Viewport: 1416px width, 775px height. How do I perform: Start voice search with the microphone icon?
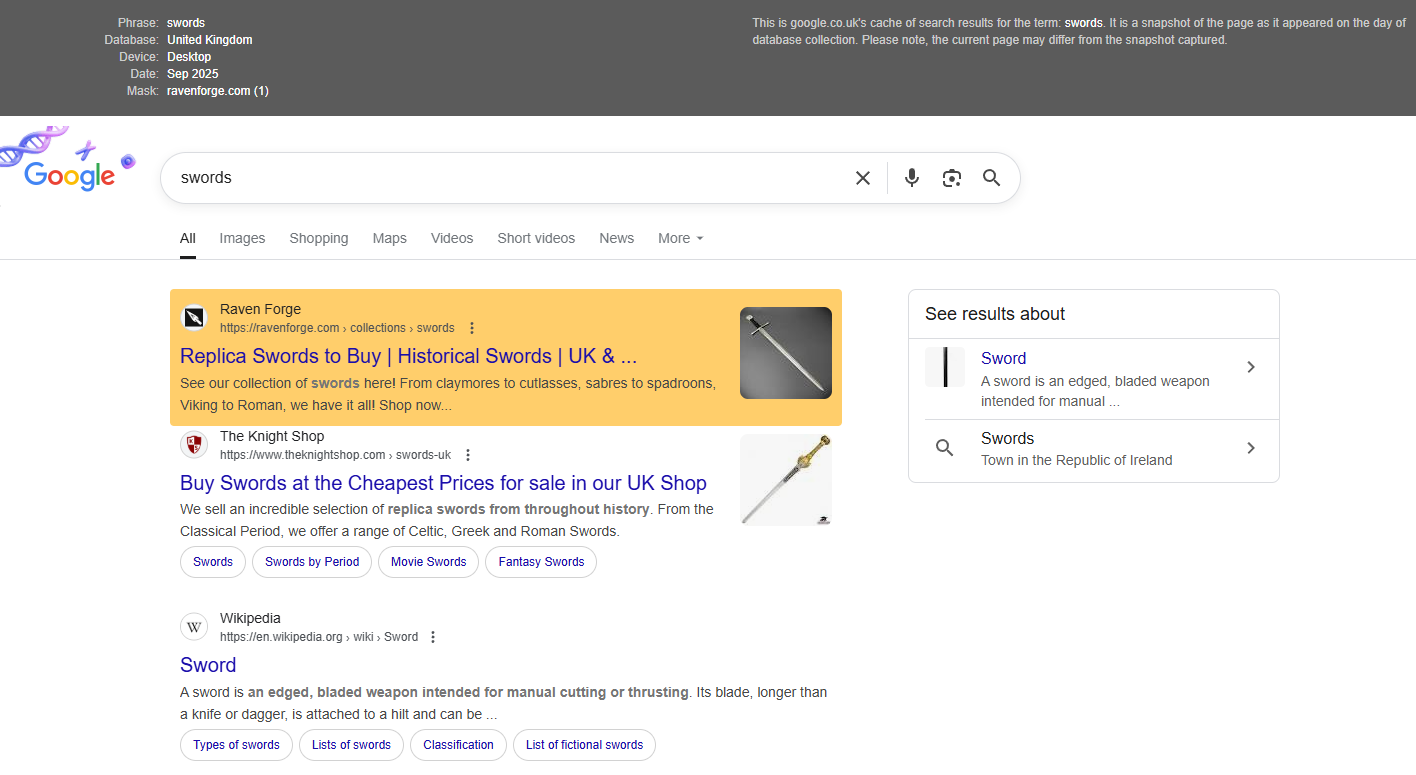912,178
